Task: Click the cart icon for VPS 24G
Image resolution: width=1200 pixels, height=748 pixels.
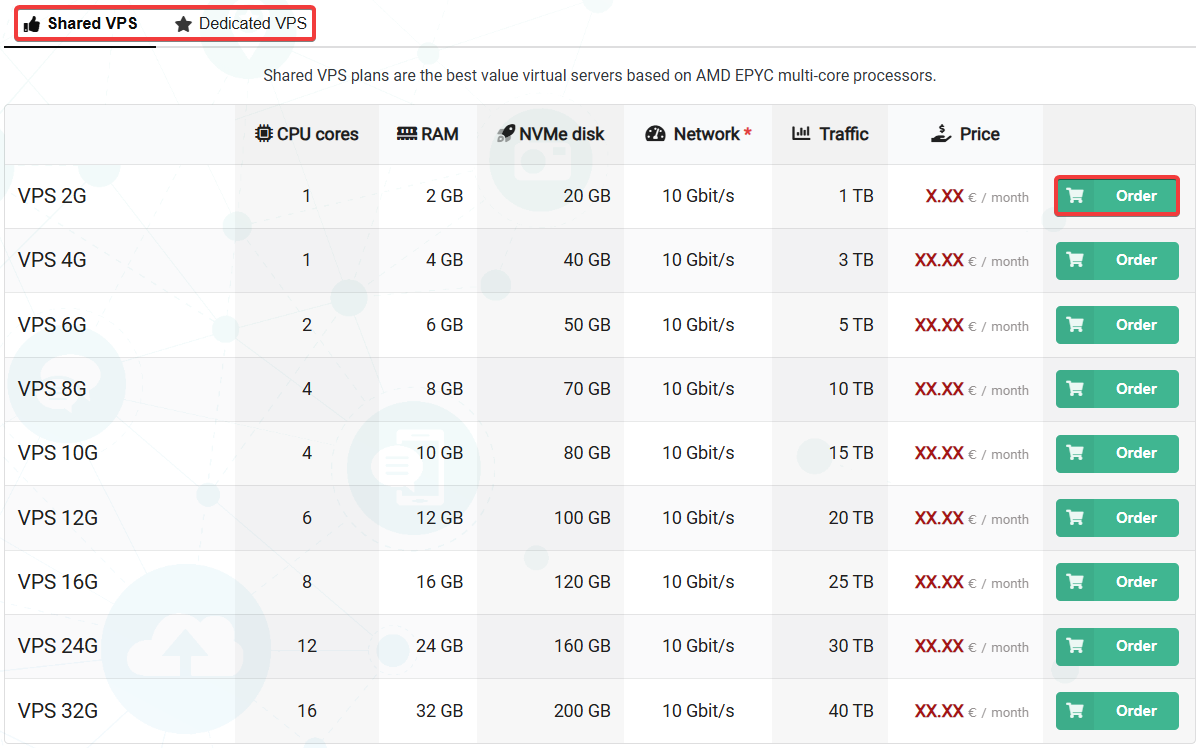Action: coord(1075,646)
